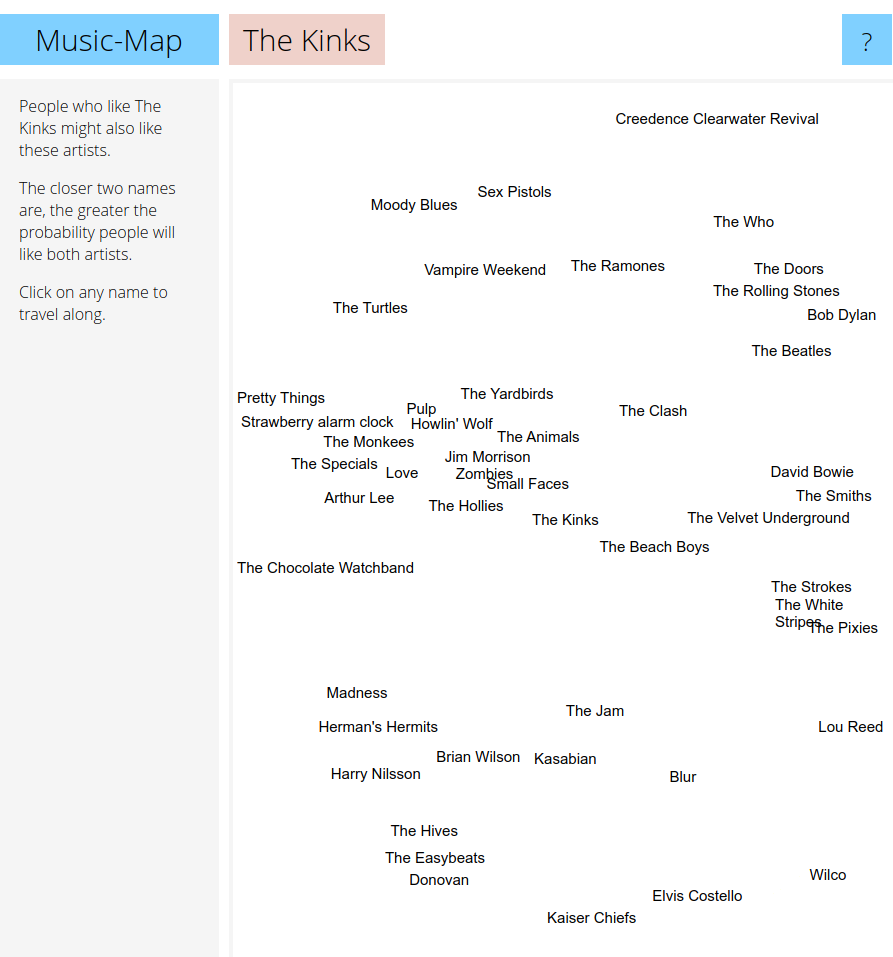Select Herman's Hermits
The height and width of the screenshot is (957, 893).
tap(378, 727)
